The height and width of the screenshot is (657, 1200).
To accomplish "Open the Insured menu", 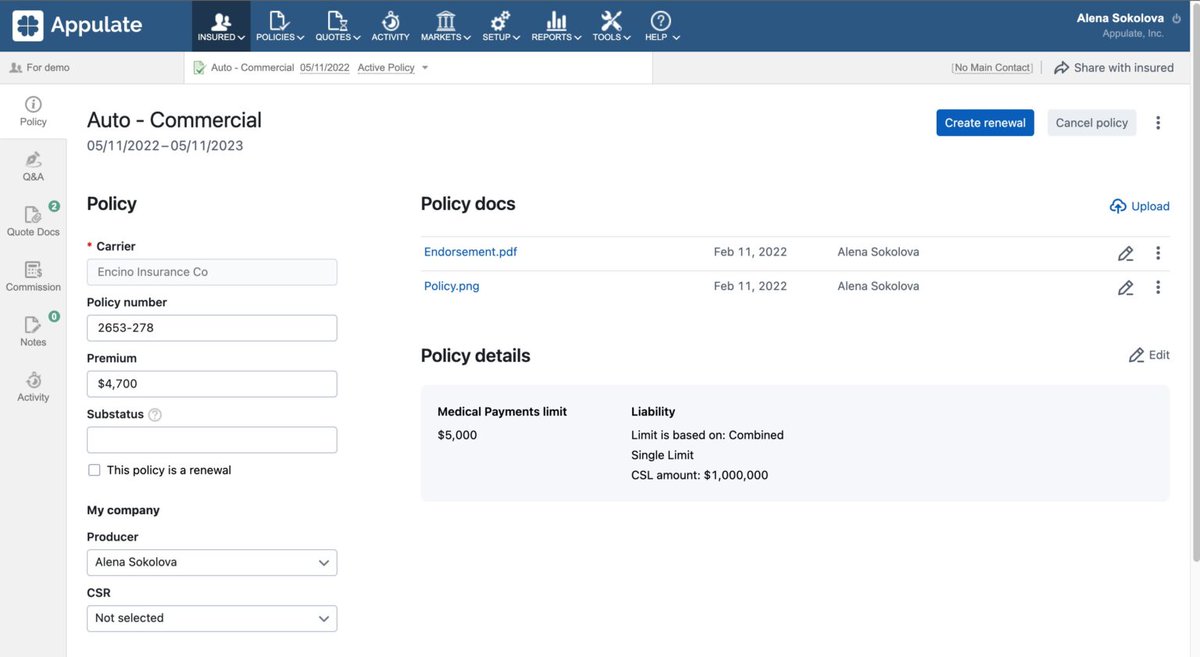I will (221, 26).
